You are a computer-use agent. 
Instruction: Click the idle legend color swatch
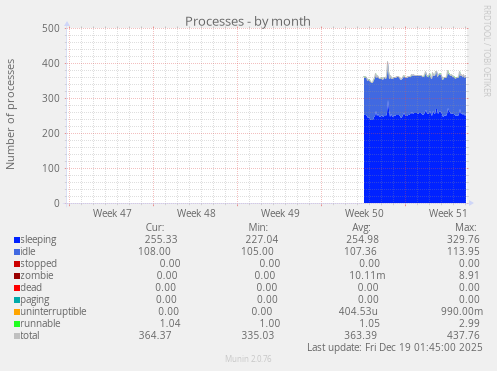coord(17,252)
